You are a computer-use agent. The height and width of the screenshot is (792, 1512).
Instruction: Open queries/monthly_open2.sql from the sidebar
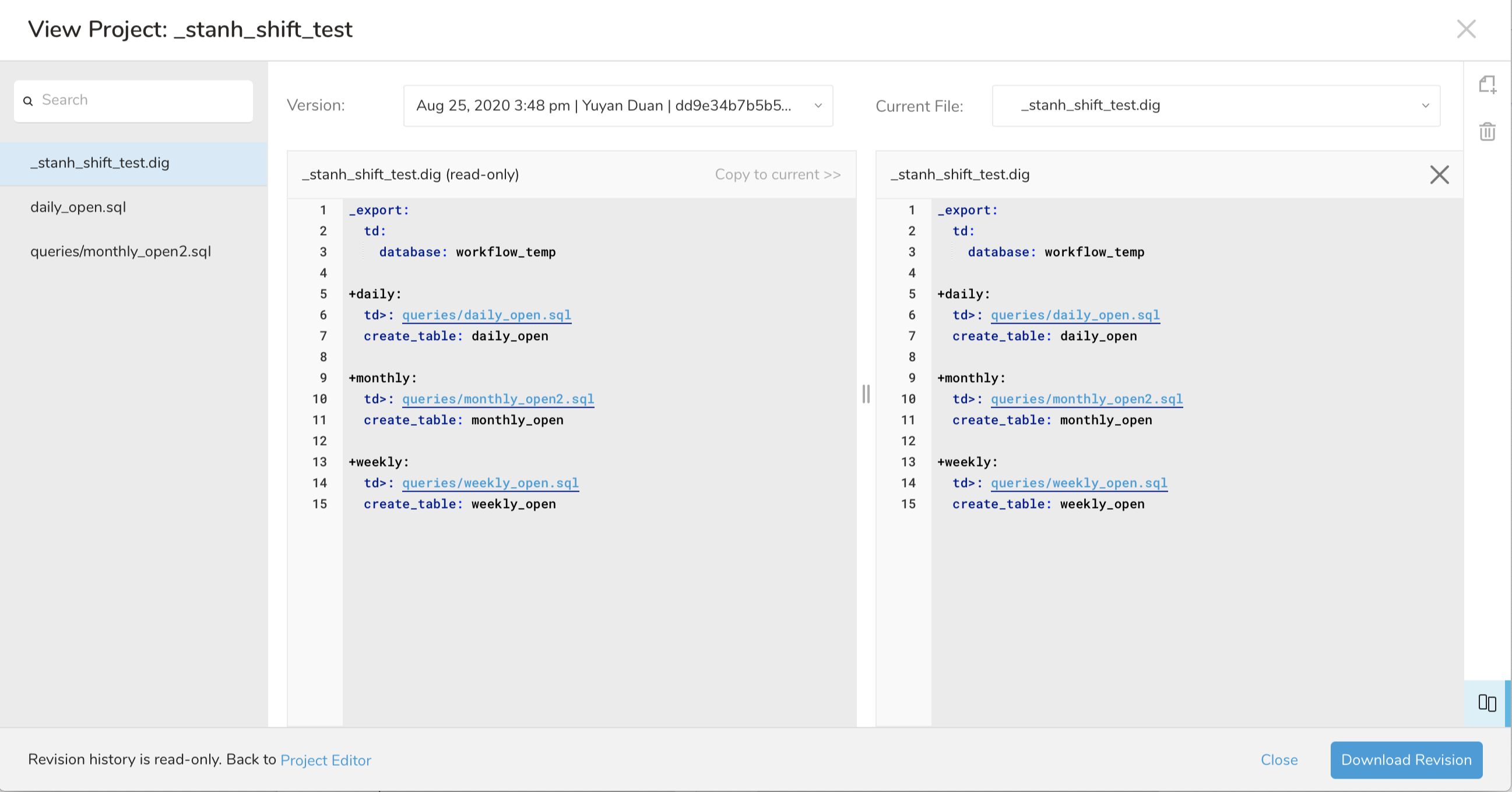coord(120,251)
